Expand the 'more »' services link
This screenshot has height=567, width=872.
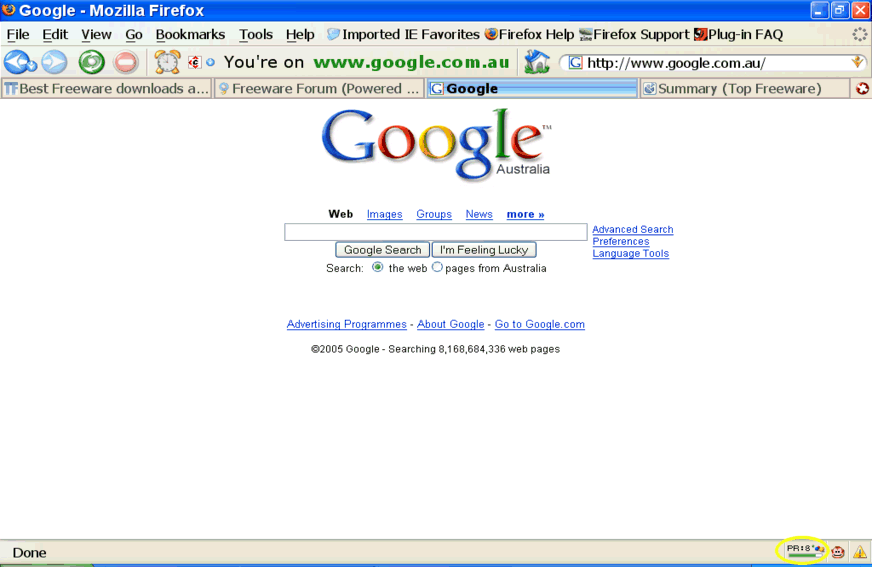[x=525, y=214]
